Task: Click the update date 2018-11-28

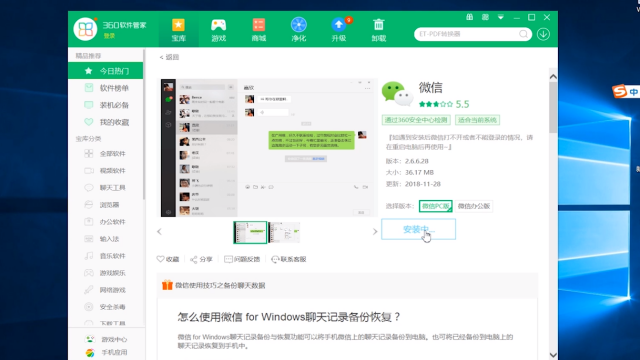Action: coord(423,184)
